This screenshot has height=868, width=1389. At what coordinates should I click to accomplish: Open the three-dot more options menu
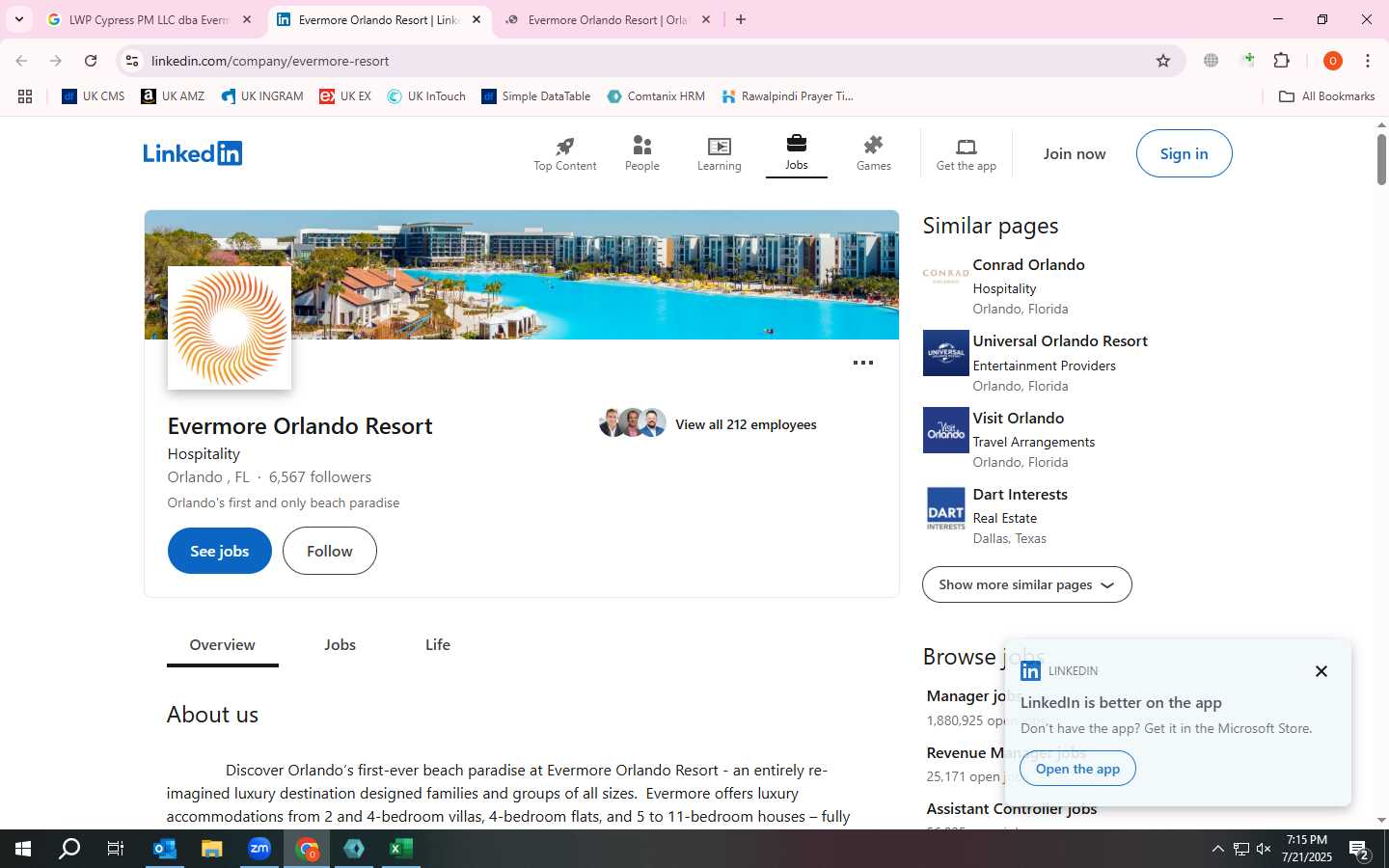tap(863, 363)
